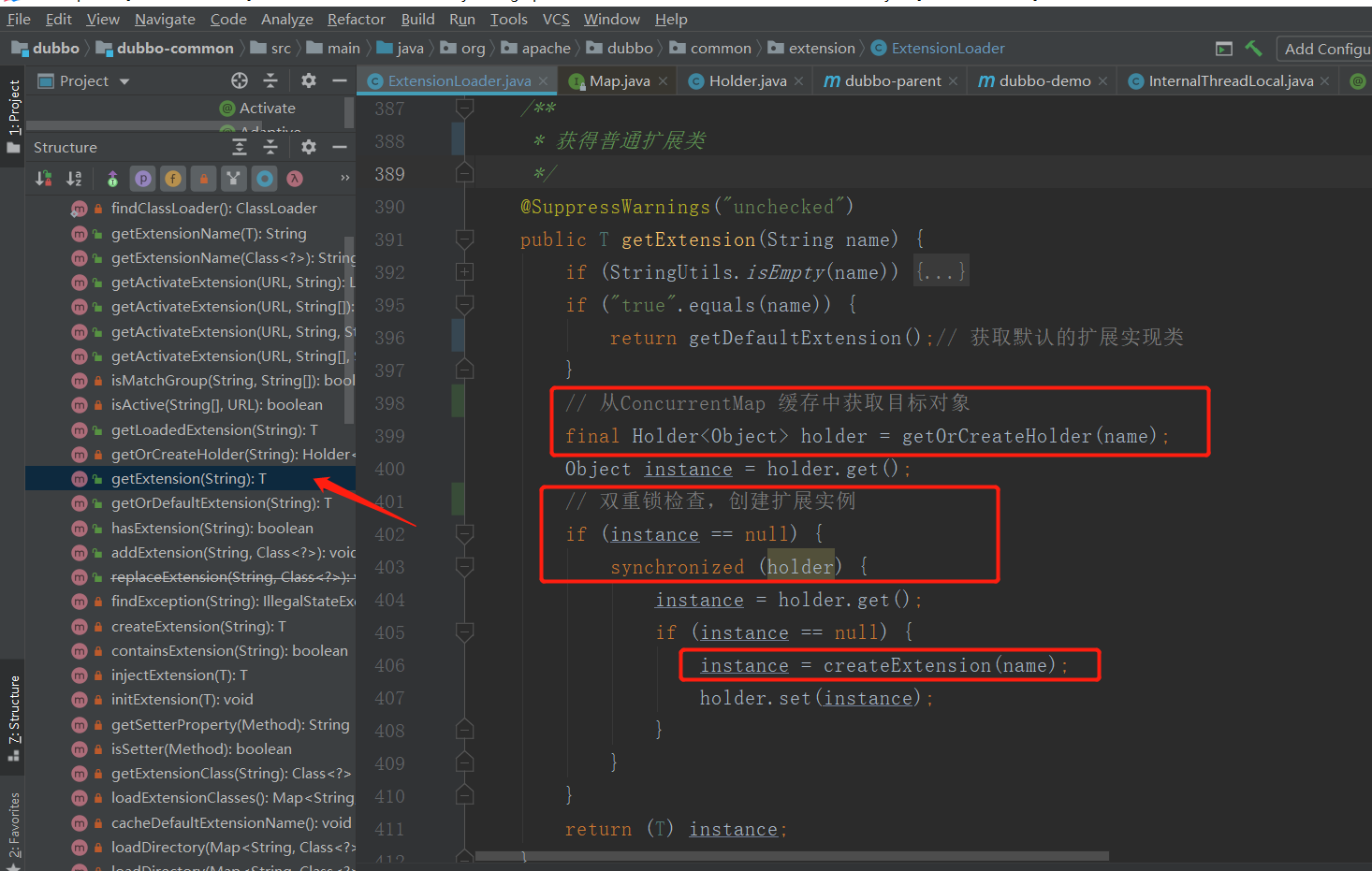Switch to the InternalThreadLocal.java tab
This screenshot has height=871, width=1372.
click(x=1230, y=81)
